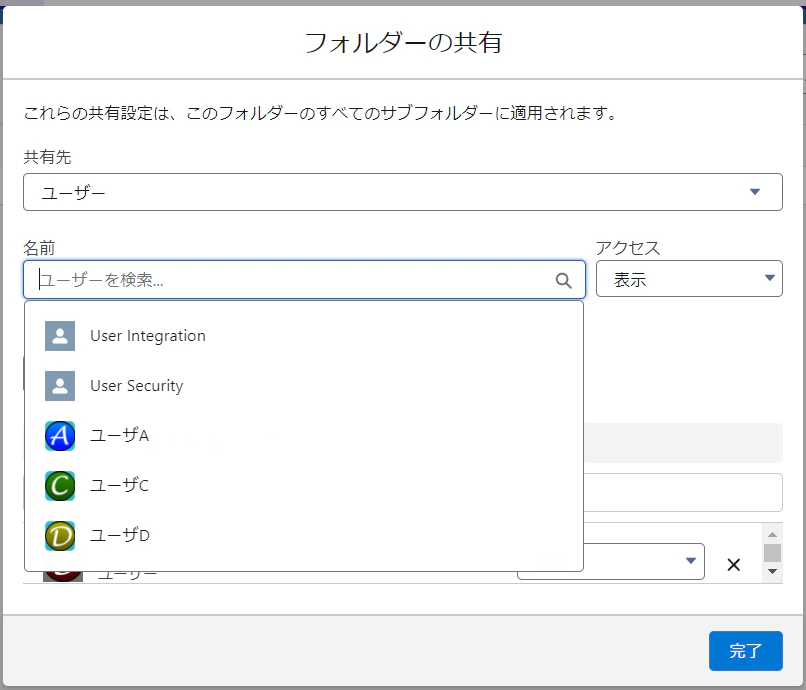
Task: Select User Integration avatar icon
Action: [x=60, y=336]
